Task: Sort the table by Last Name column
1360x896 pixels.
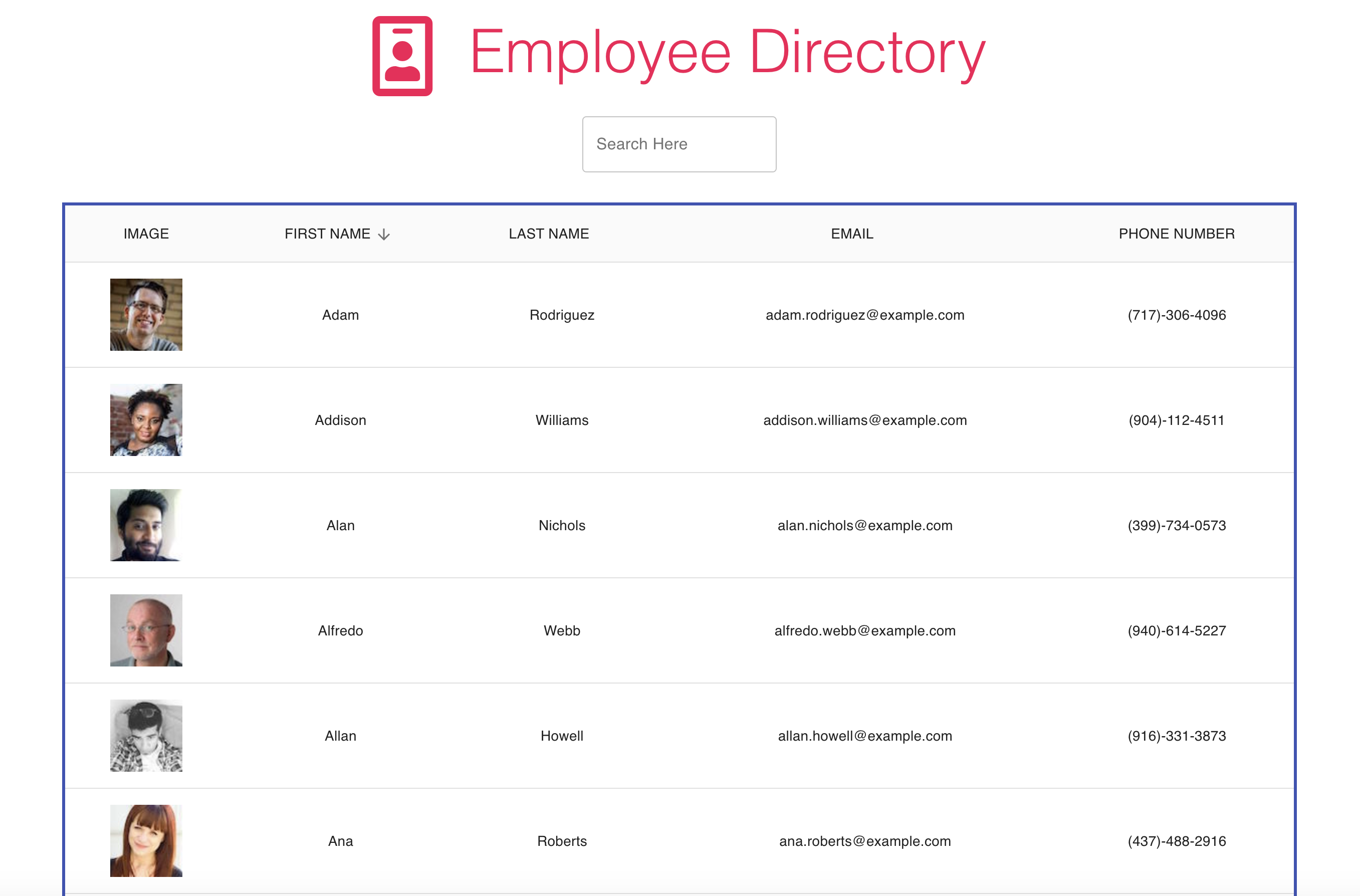Action: [x=548, y=234]
